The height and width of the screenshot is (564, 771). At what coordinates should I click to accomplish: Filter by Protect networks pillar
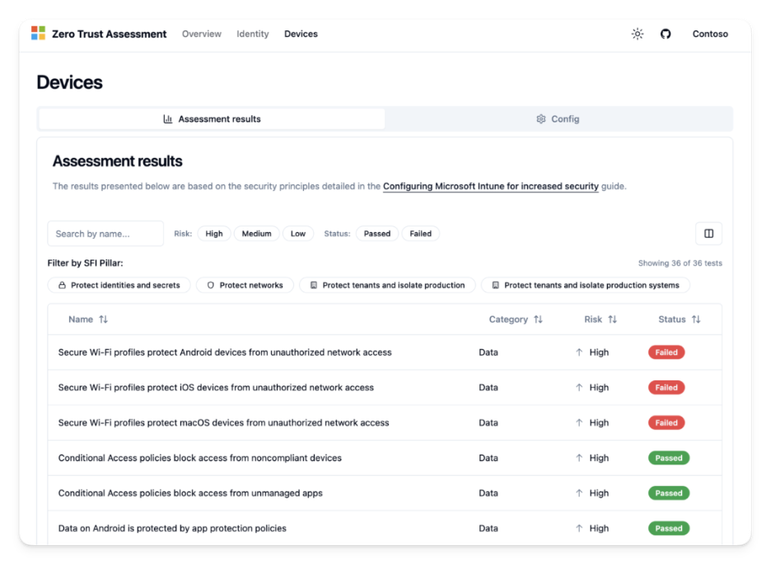(x=245, y=285)
